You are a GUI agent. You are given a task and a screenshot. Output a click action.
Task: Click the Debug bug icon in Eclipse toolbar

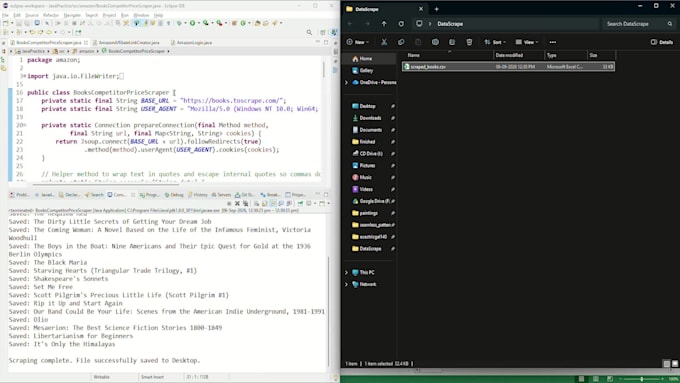179,23
